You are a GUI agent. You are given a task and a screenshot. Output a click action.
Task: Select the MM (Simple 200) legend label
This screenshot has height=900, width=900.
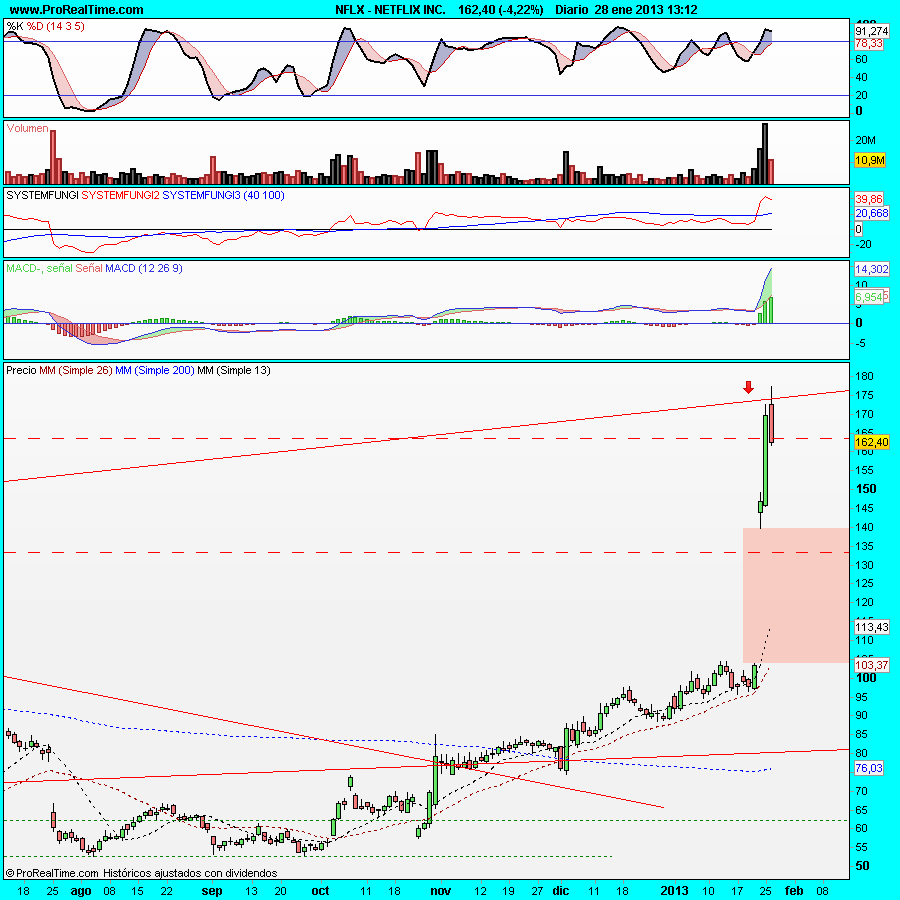(154, 370)
